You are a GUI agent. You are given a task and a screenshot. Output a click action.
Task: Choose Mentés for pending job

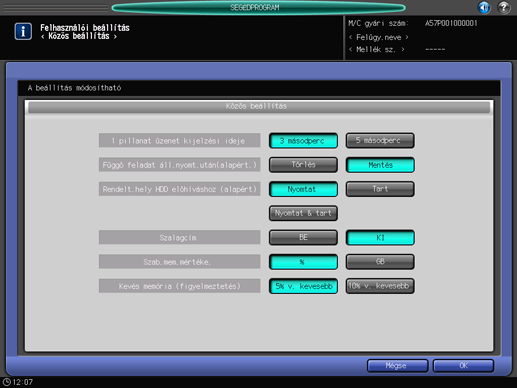380,165
